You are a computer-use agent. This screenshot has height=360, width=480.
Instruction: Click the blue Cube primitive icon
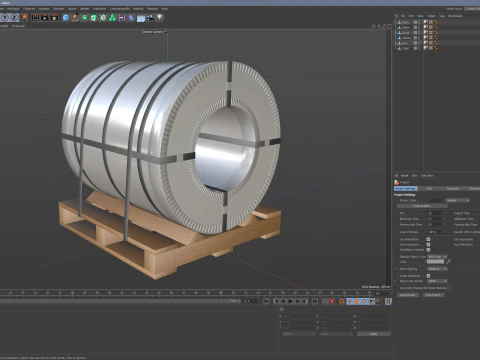tap(66, 17)
